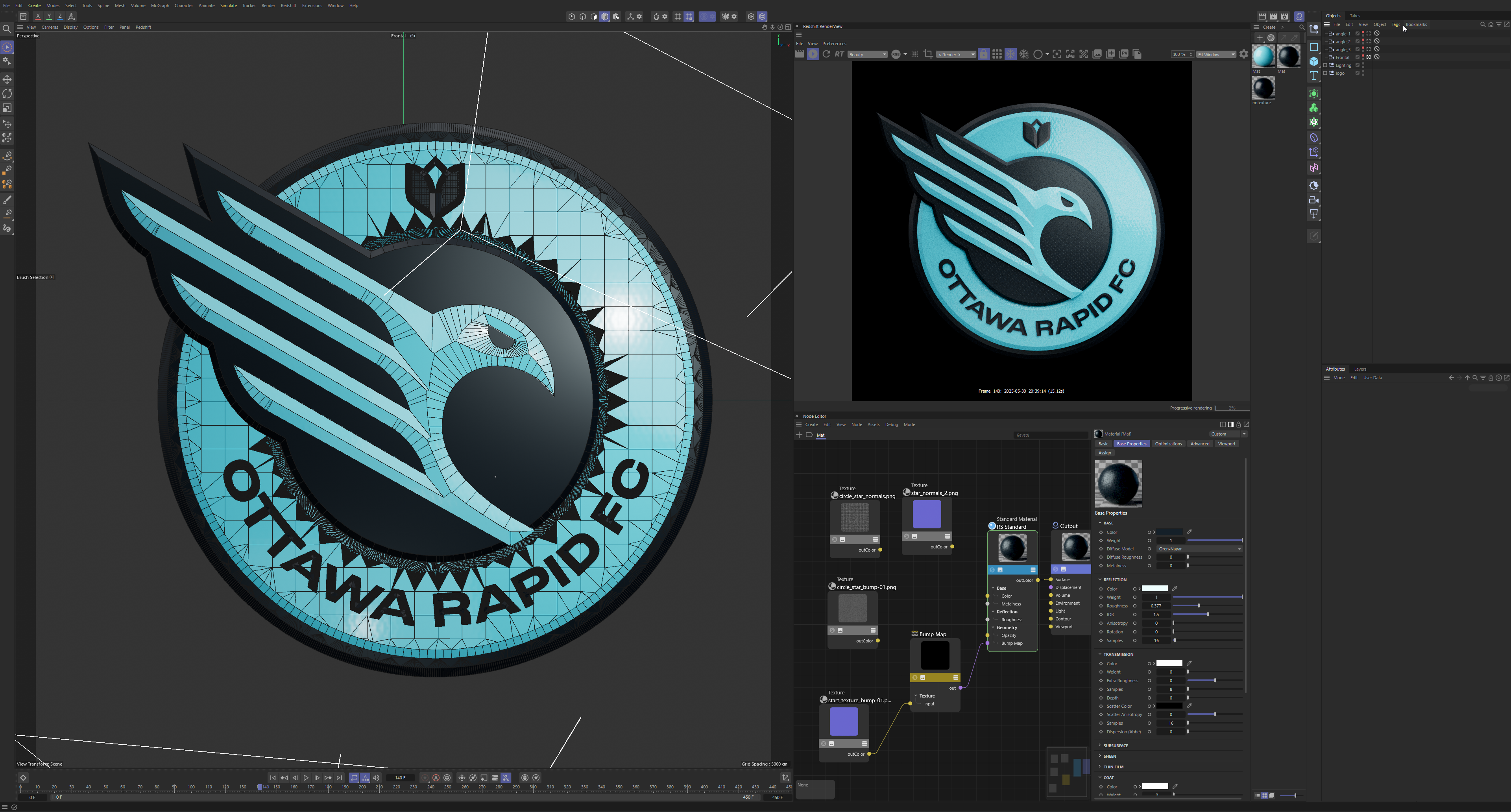The width and height of the screenshot is (1511, 812).
Task: Open the MoGraph menu
Action: click(x=159, y=5)
